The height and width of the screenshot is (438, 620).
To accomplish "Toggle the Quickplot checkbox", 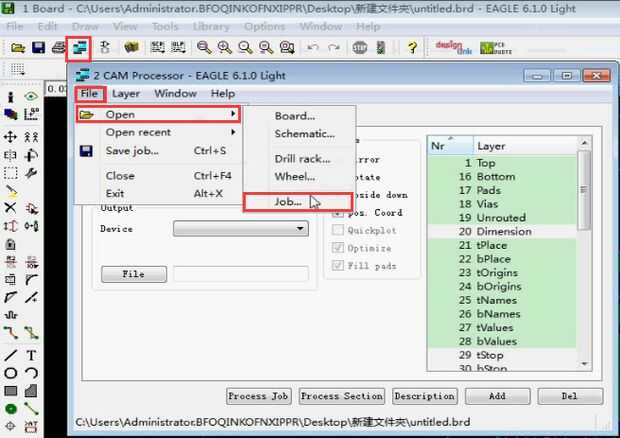I will pos(338,230).
